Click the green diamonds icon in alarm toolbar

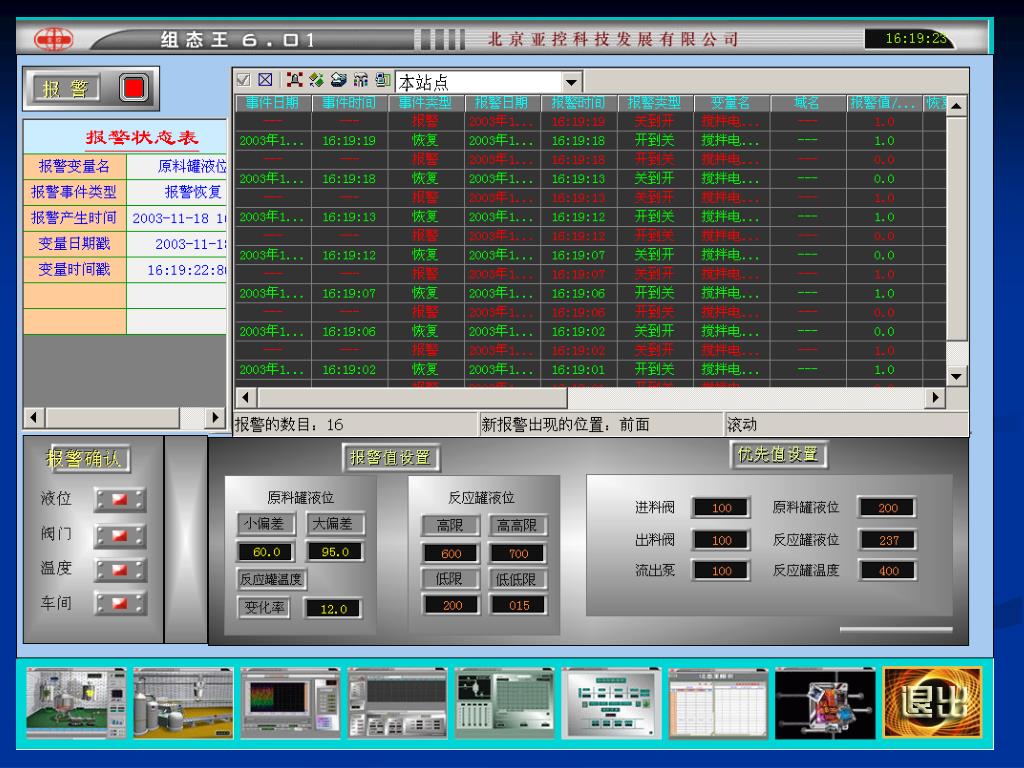pos(317,80)
